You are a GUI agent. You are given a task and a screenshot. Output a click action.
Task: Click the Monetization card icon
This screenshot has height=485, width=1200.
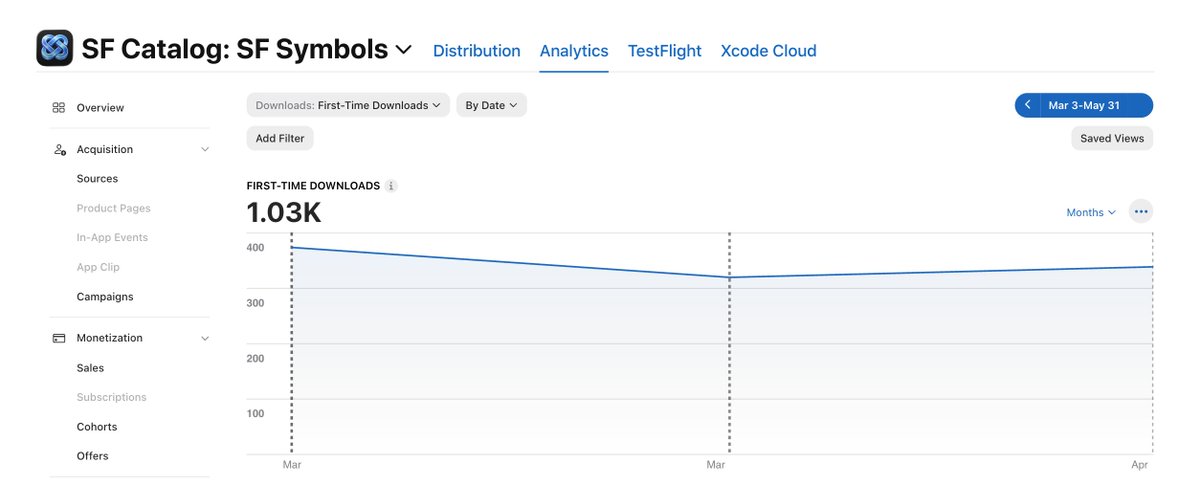click(x=59, y=338)
